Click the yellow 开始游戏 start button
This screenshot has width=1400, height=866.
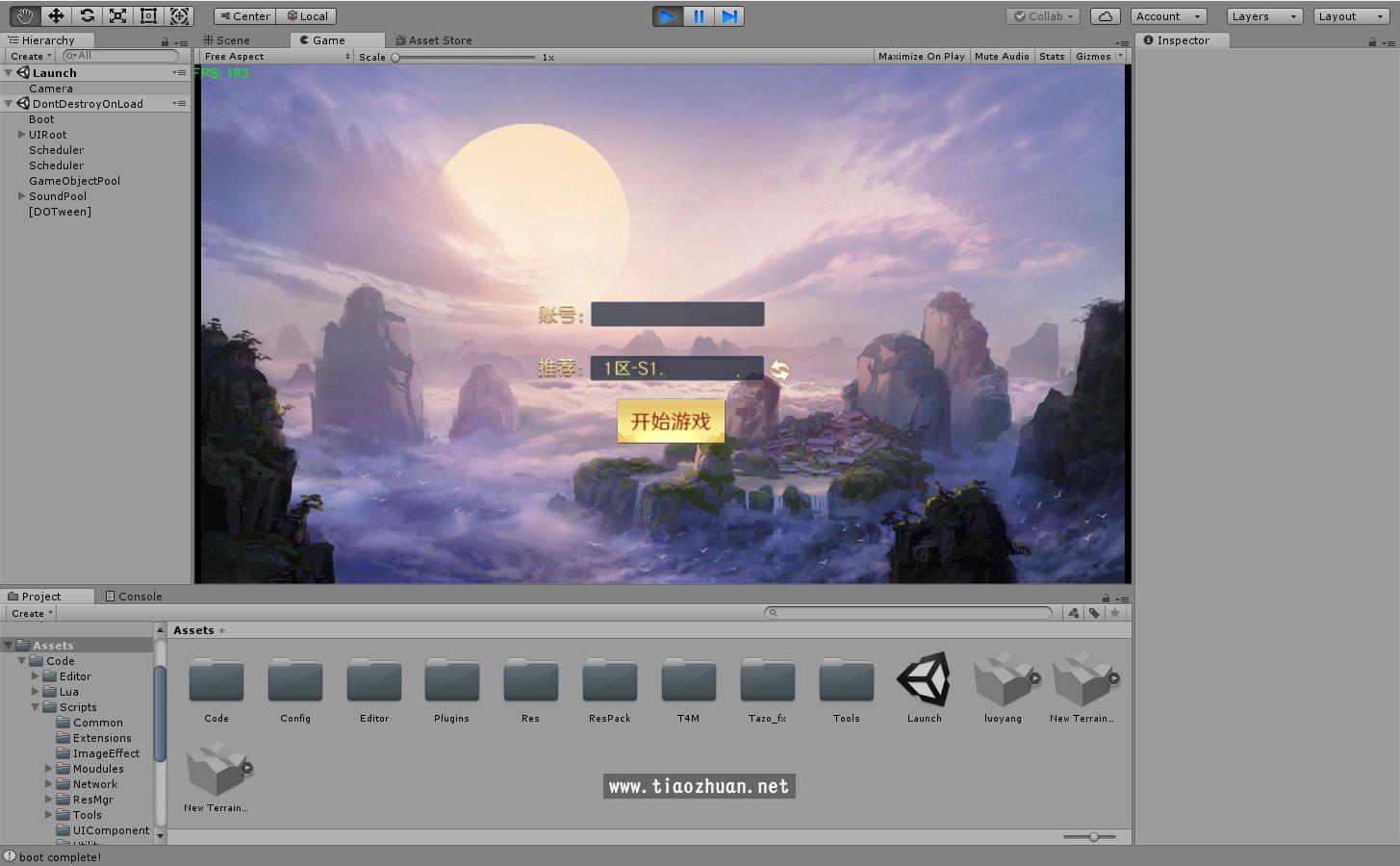[671, 421]
